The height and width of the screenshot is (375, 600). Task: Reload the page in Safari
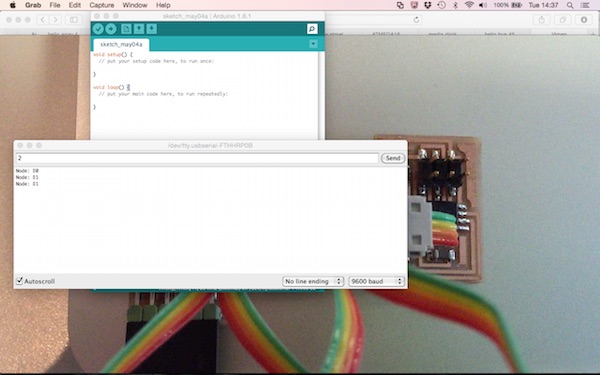click(416, 20)
